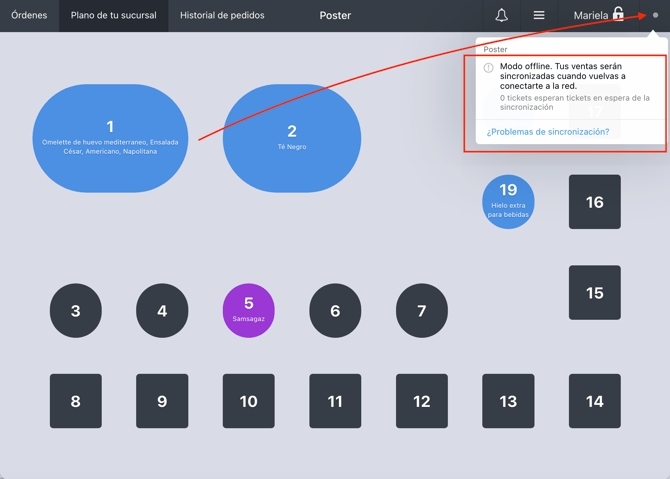Screen dimensions: 670x479
Task: Open the hamburger menu icon
Action: 539,15
